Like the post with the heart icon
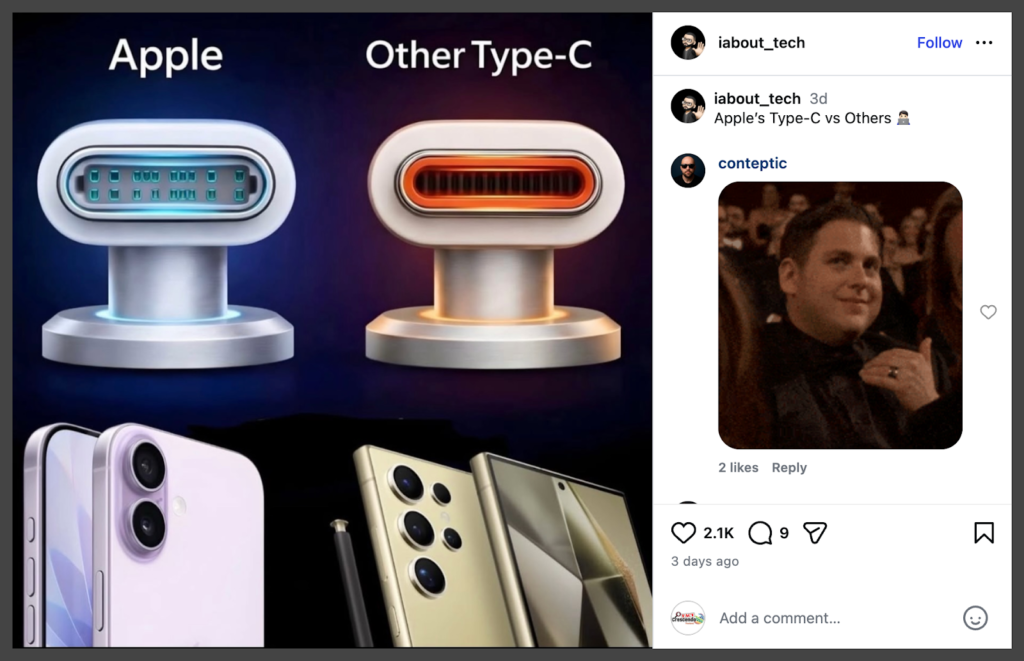 point(683,533)
